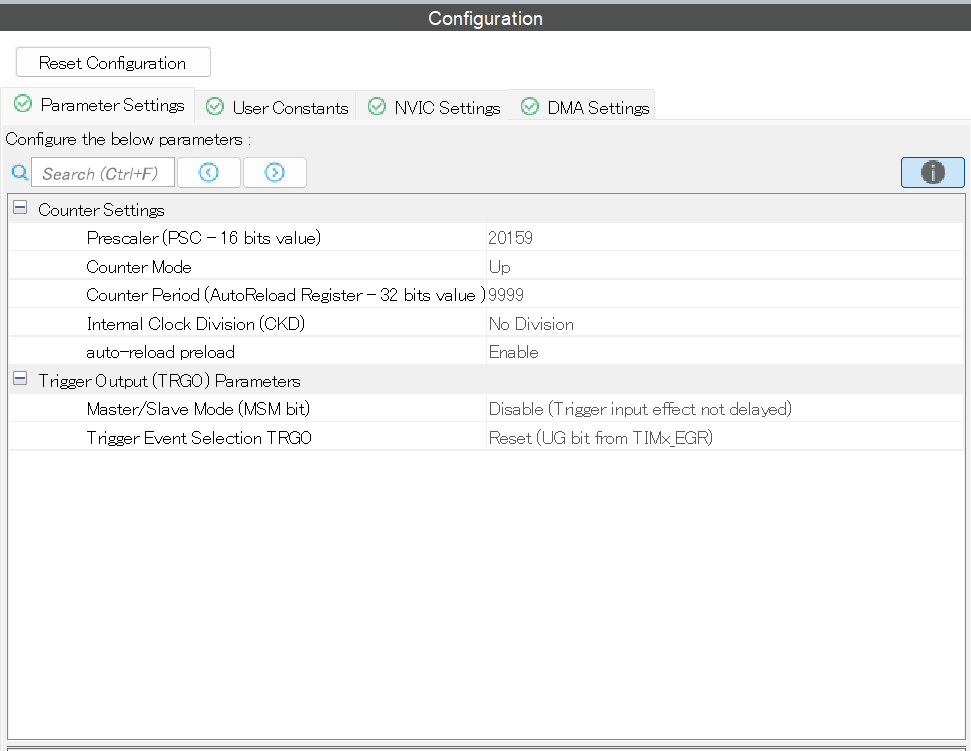The width and height of the screenshot is (971, 751).
Task: Collapse the Counter Settings section
Action: click(x=20, y=209)
